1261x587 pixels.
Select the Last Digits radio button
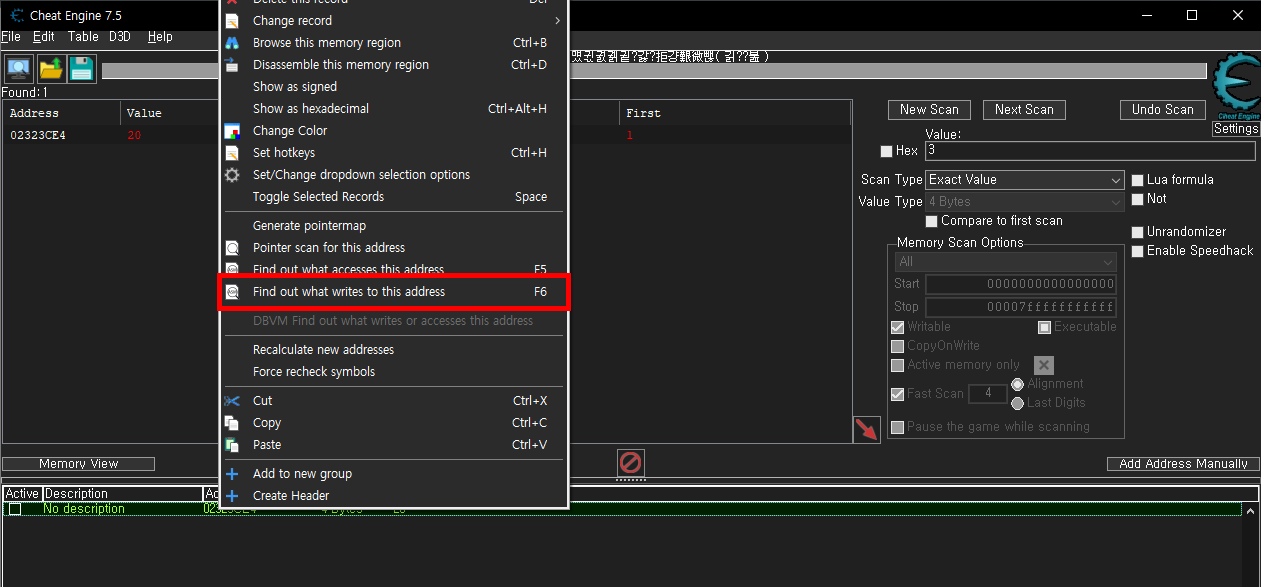tap(1018, 403)
